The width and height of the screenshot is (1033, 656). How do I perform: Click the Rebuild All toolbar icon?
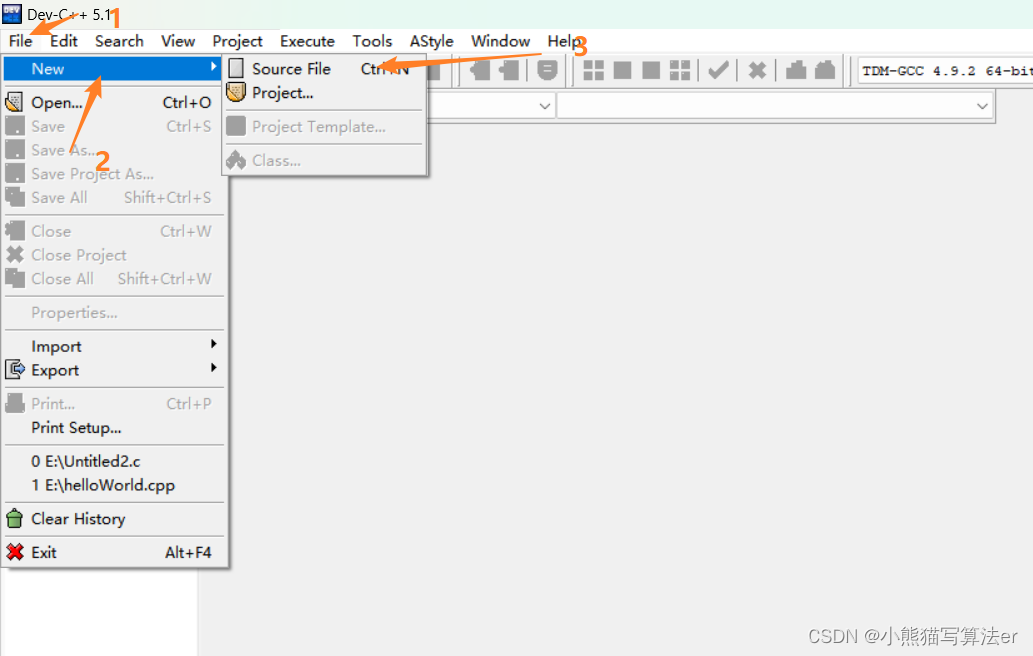coord(680,70)
